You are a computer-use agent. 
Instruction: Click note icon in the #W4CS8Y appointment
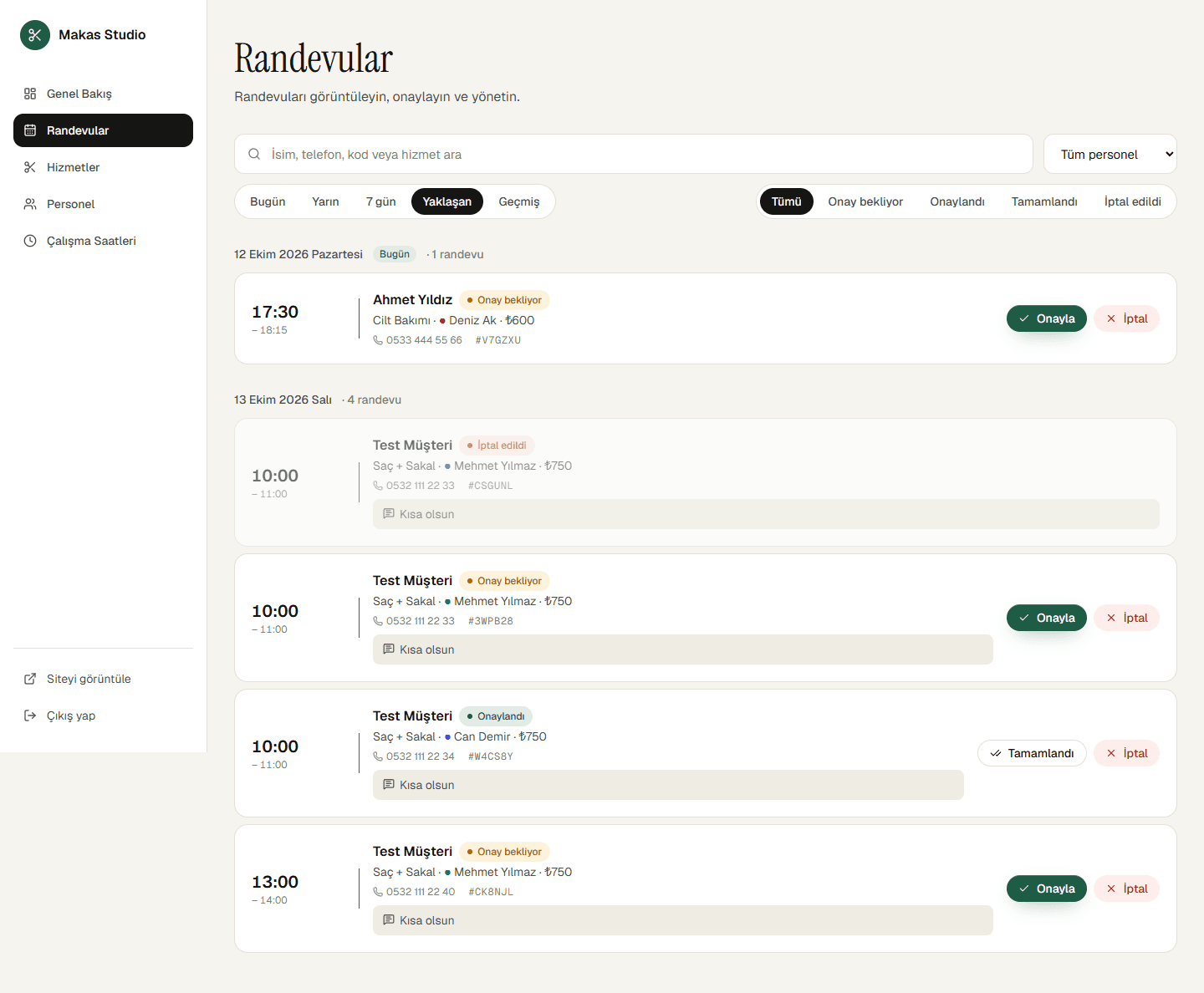[389, 784]
